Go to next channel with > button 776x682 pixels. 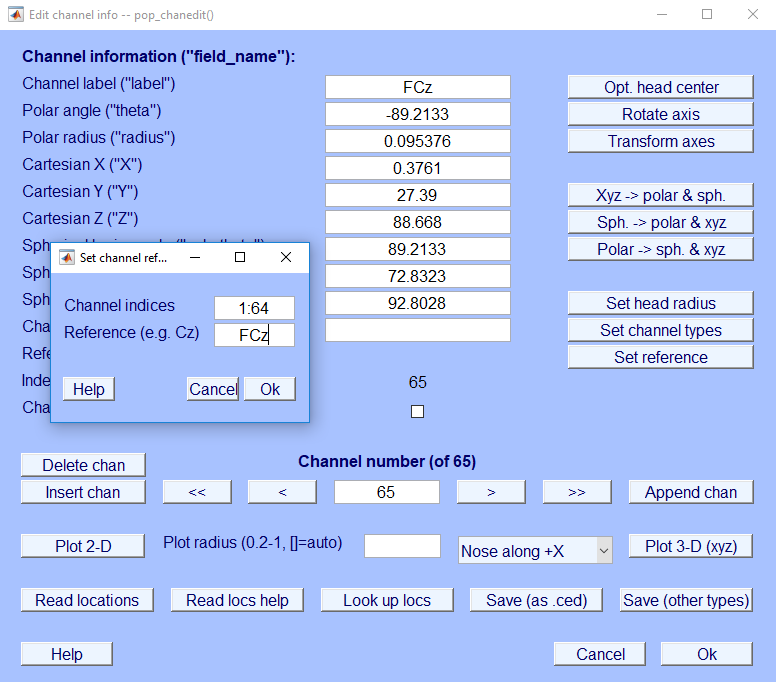491,492
